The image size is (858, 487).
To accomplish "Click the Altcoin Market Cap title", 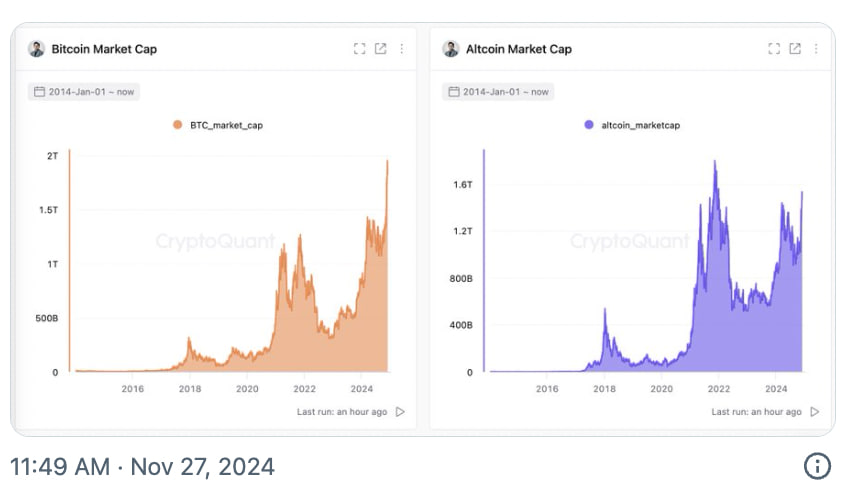I will (x=519, y=49).
